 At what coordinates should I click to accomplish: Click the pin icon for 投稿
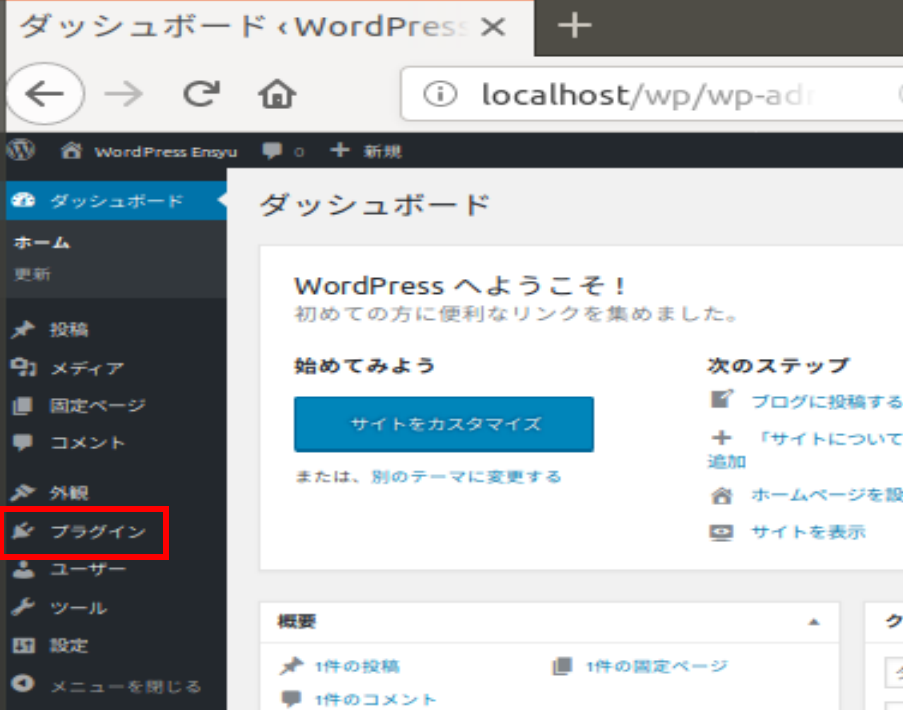click(23, 329)
